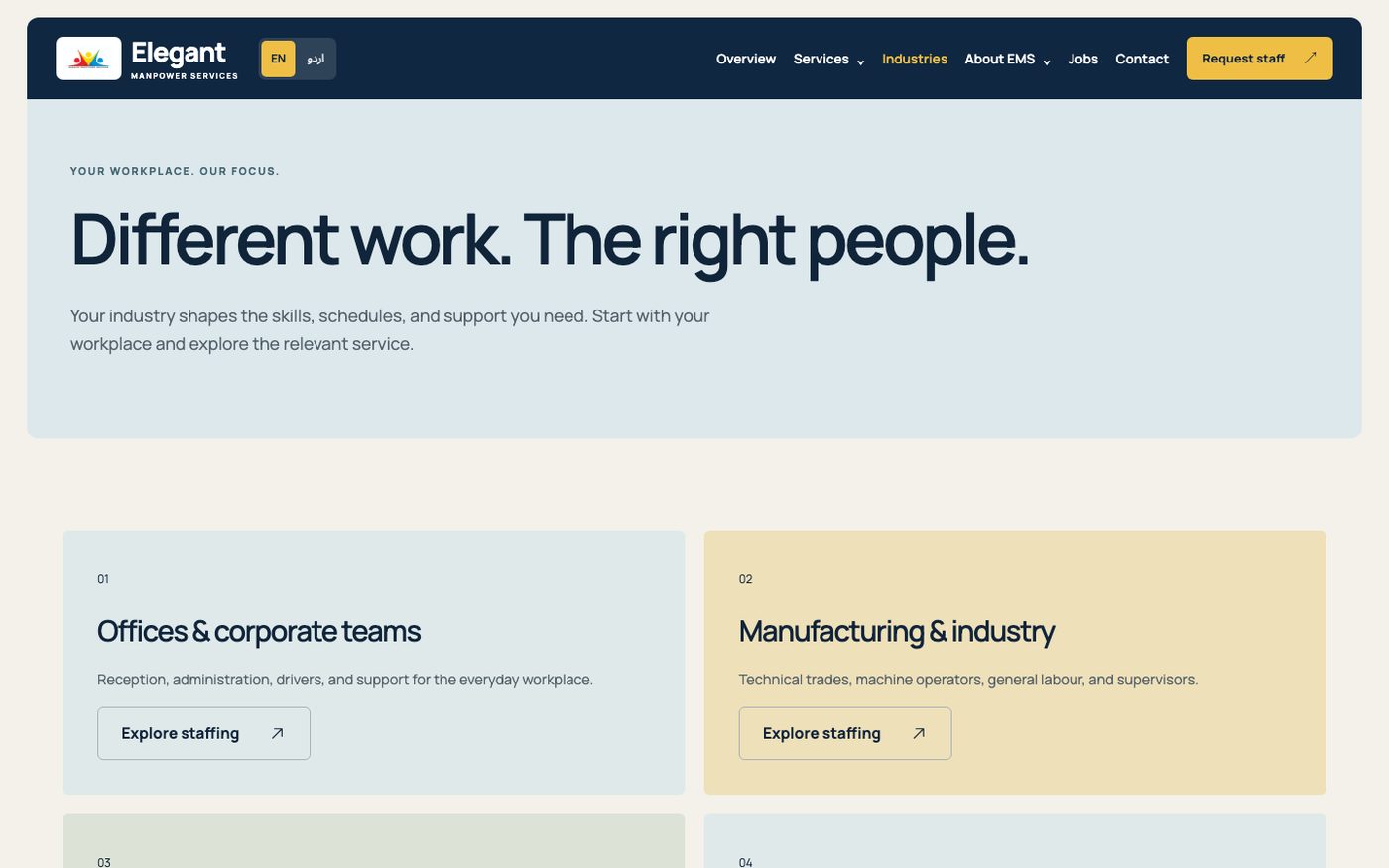Click the Elegant brand name text
Viewport: 1389px width, 868px height.
[179, 53]
